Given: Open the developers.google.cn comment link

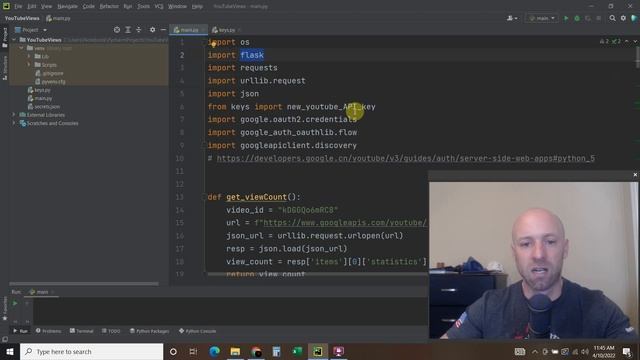Looking at the screenshot, I should click(406, 158).
